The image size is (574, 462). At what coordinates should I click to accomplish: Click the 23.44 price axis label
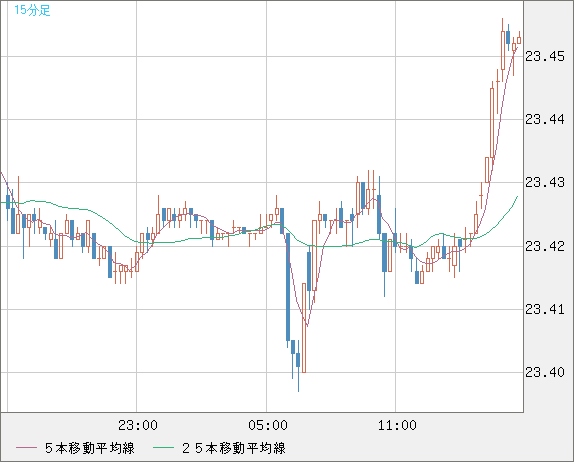point(545,119)
